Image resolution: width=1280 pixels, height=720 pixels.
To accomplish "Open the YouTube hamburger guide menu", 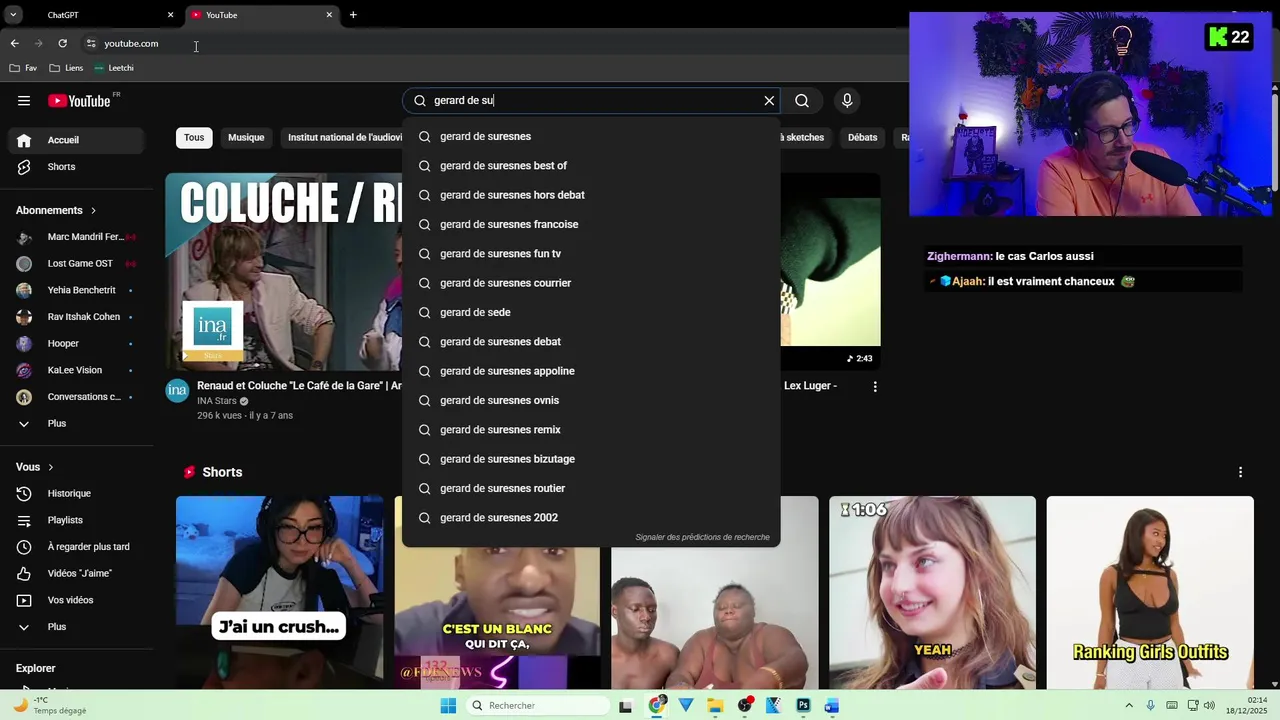I will pos(24,100).
